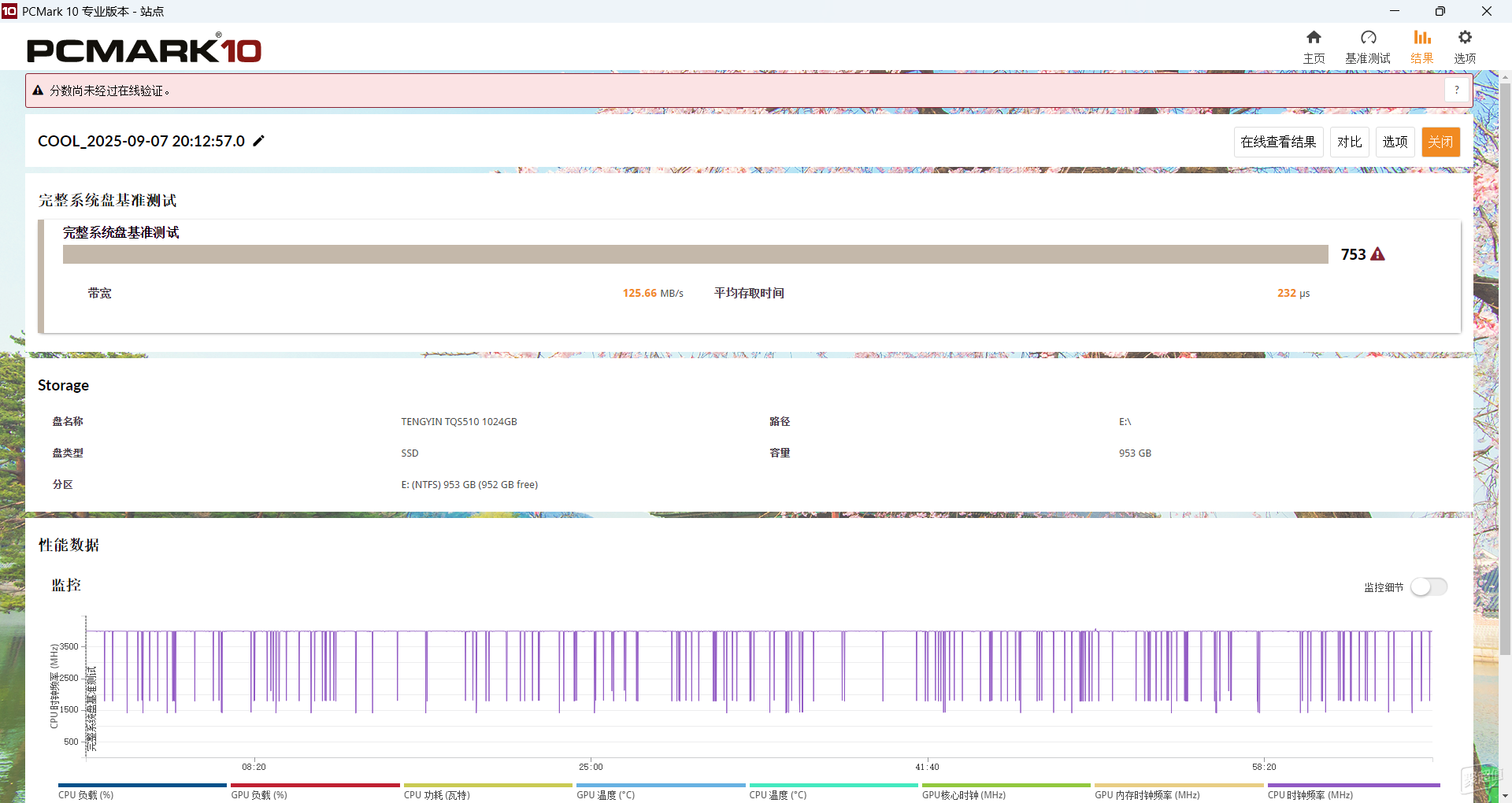This screenshot has width=1512, height=803.
Task: Click the question mark help icon in alert
Action: tap(1457, 91)
